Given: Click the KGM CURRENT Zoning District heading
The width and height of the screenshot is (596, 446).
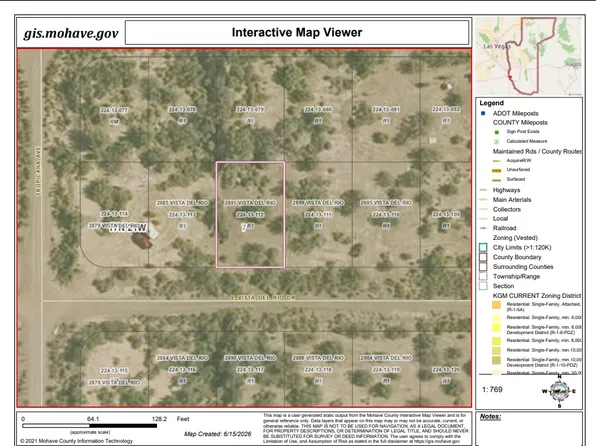Looking at the screenshot, I should pos(537,296).
